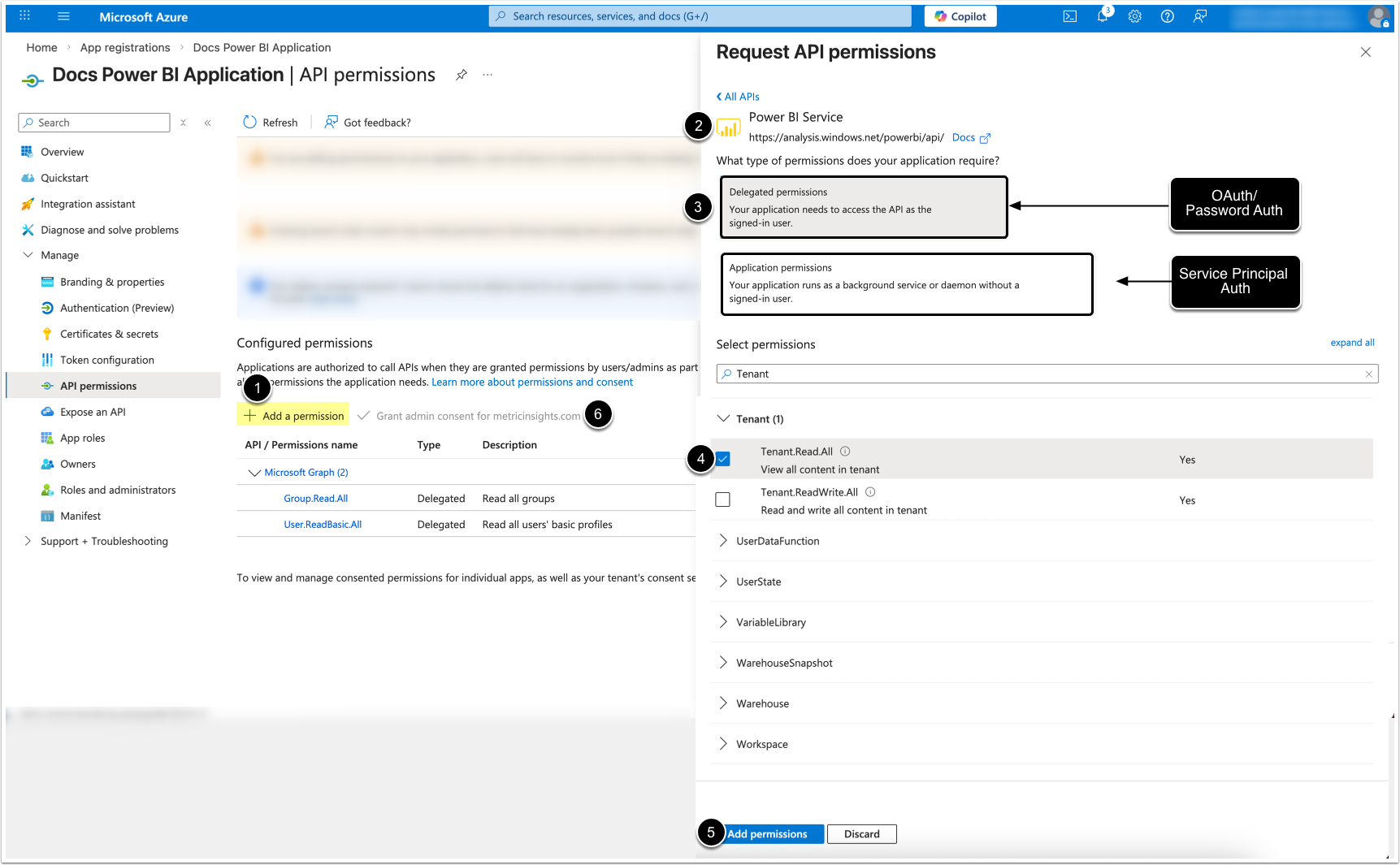
Task: Click App registrations breadcrumb
Action: click(125, 48)
